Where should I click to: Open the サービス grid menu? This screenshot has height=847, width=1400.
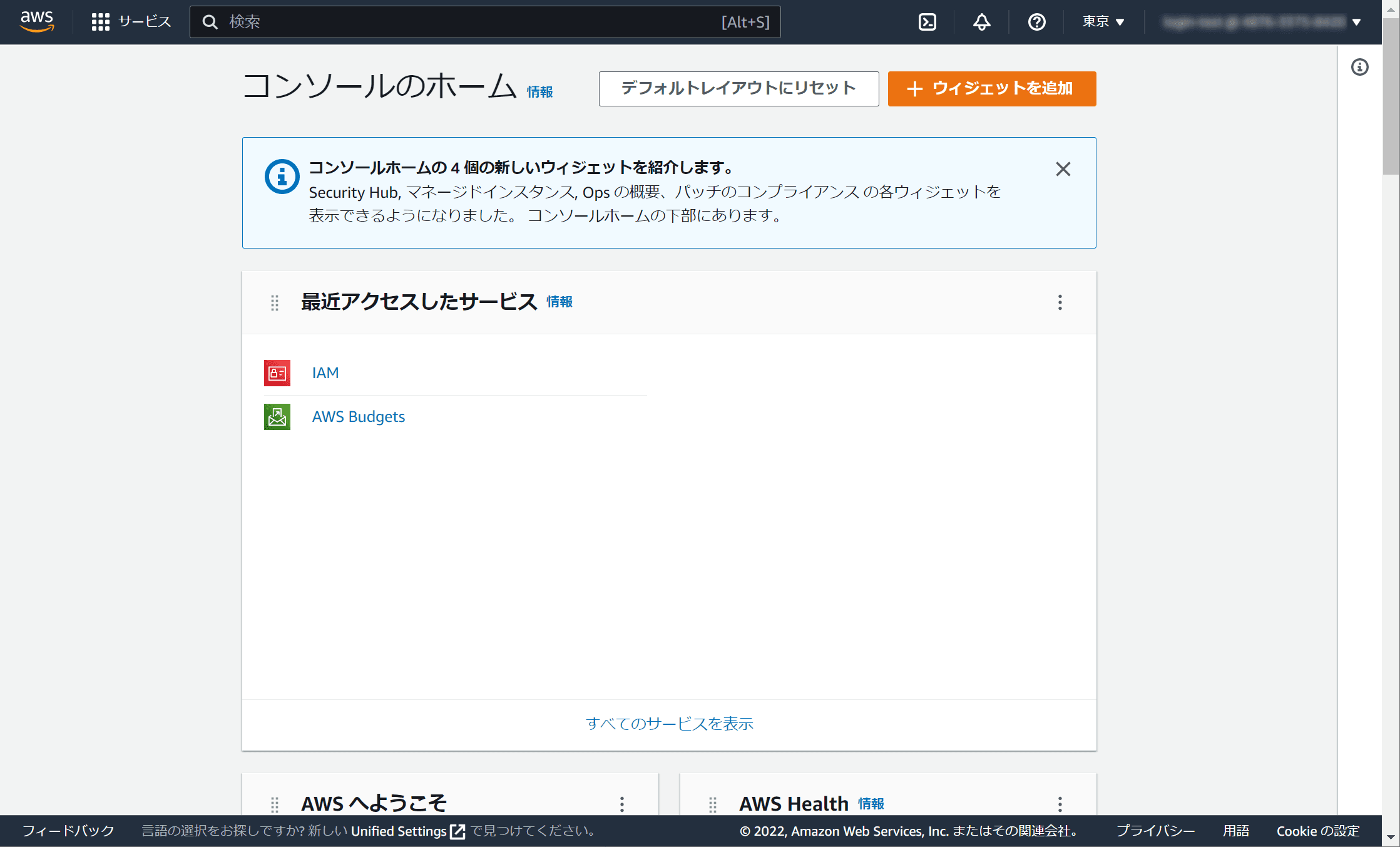click(131, 22)
